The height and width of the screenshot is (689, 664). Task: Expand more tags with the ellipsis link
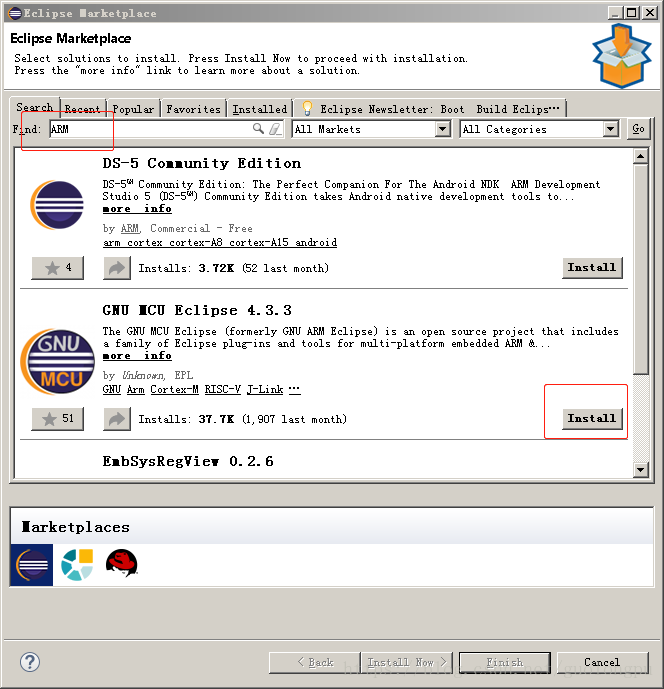pos(294,389)
